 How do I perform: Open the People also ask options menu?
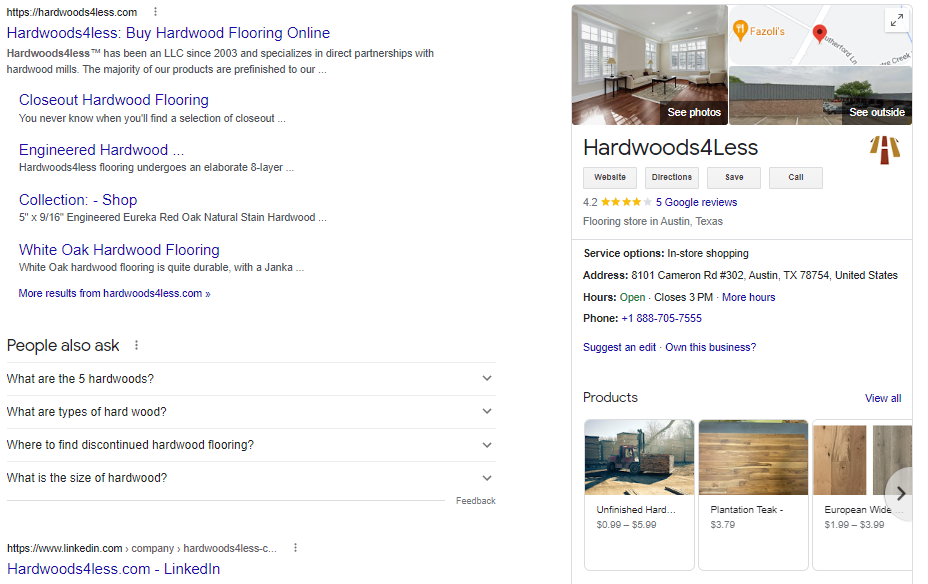(136, 345)
